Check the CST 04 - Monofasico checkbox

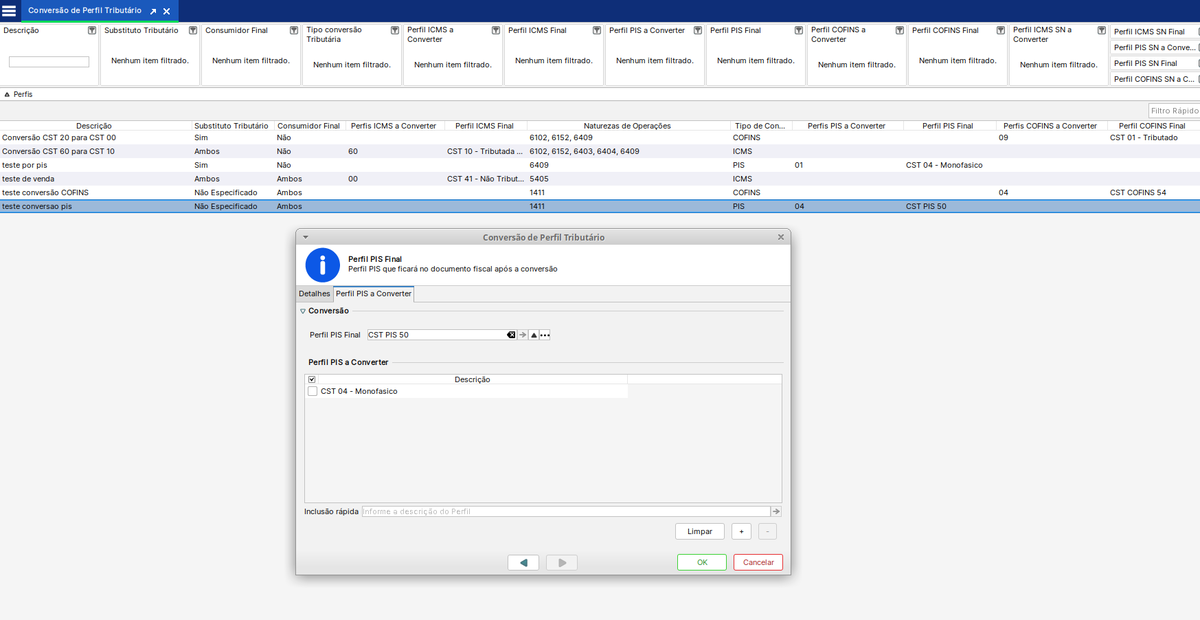pos(313,391)
